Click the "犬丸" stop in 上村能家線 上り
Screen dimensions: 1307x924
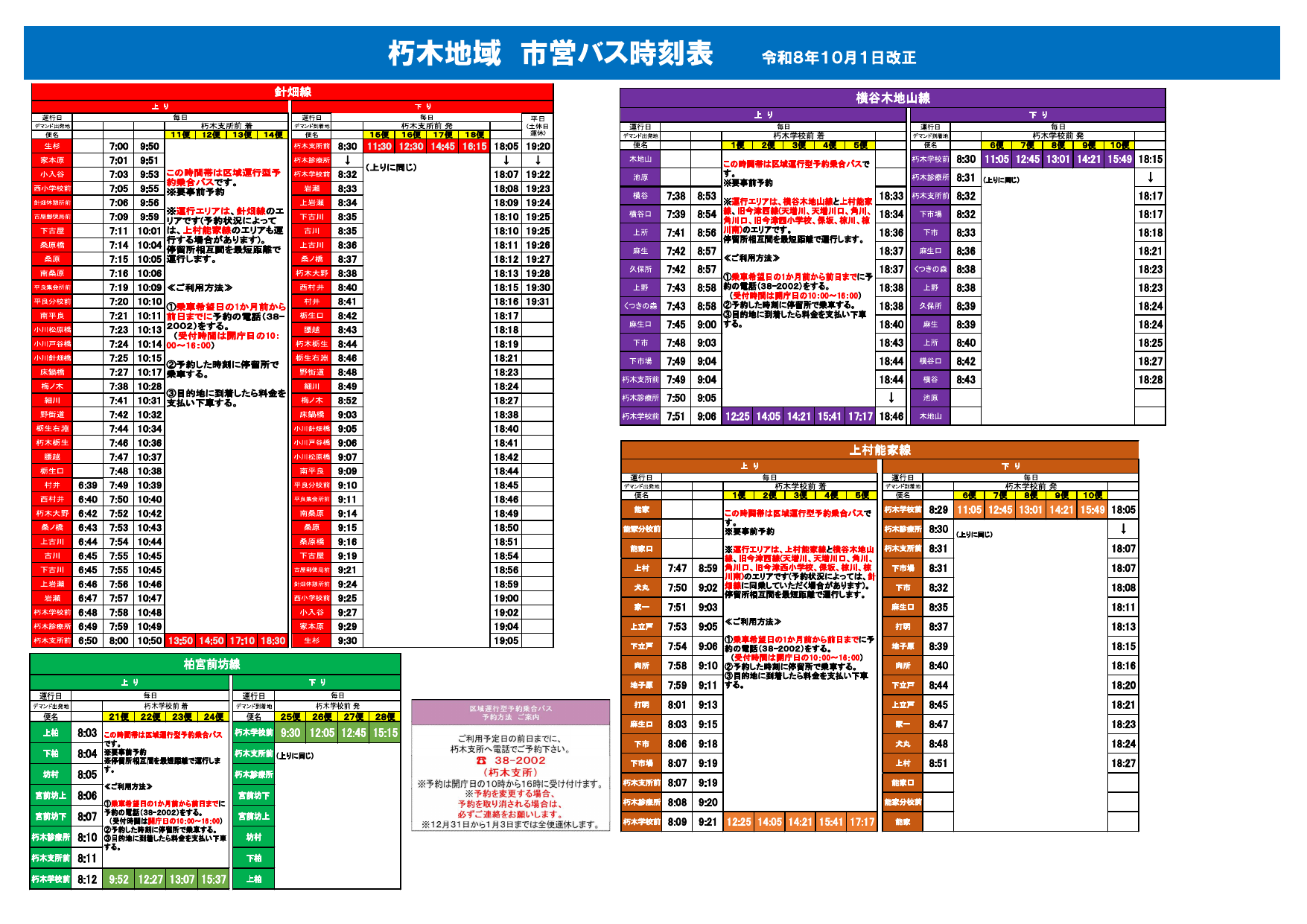[642, 588]
